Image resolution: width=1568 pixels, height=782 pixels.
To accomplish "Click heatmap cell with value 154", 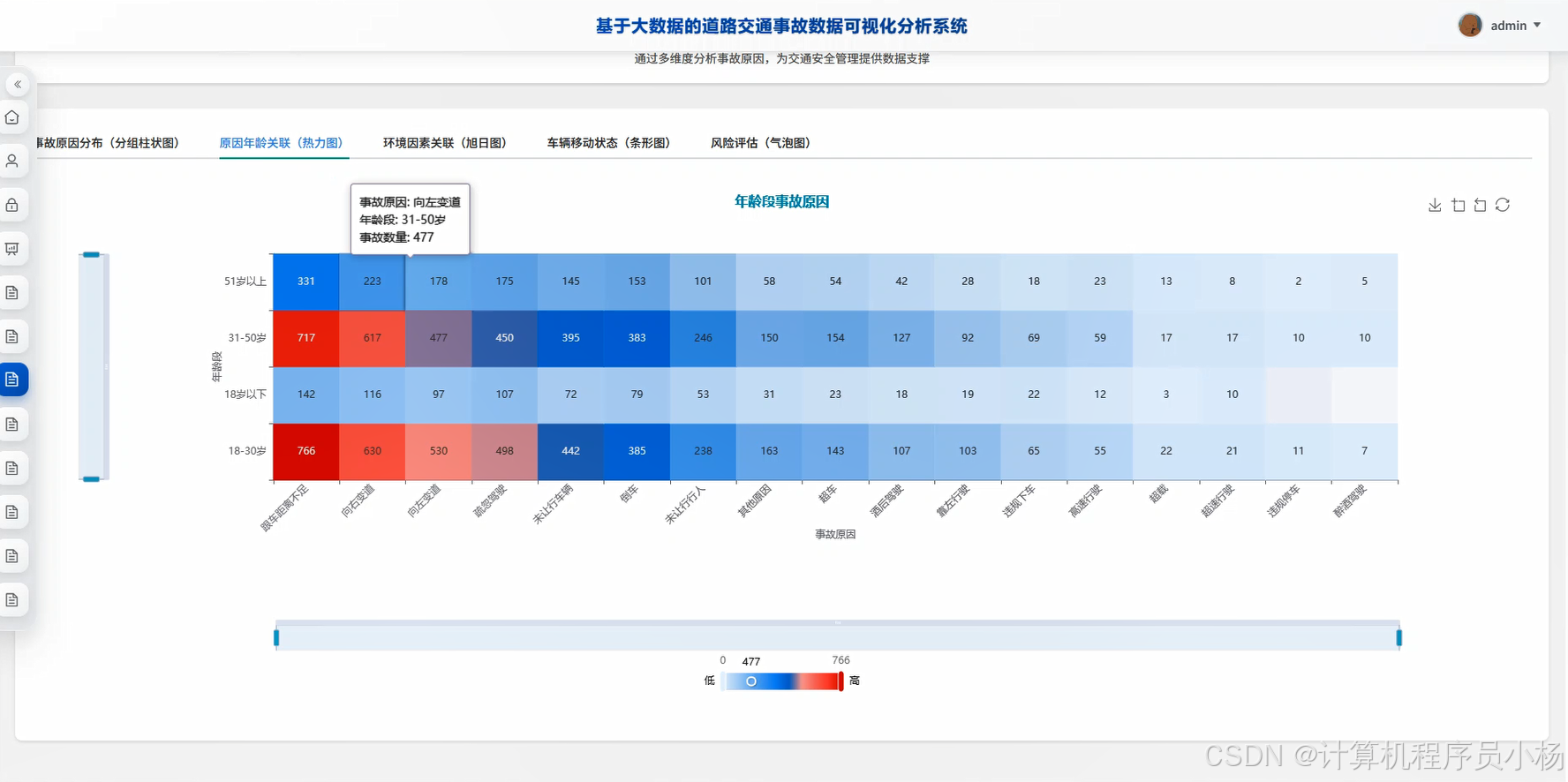I will [835, 338].
